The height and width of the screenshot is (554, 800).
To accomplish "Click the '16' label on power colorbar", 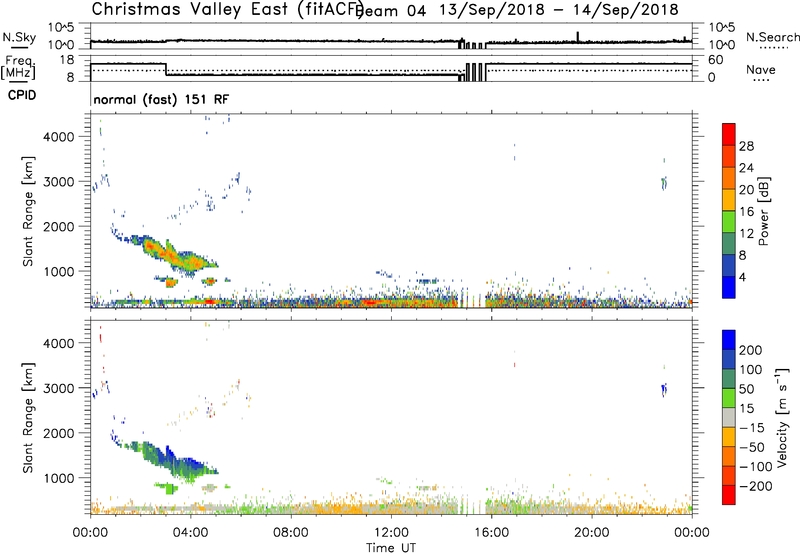I will point(746,212).
